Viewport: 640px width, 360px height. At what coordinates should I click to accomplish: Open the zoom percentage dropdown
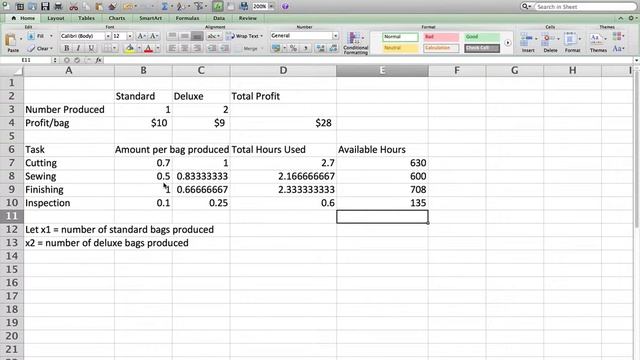point(271,7)
